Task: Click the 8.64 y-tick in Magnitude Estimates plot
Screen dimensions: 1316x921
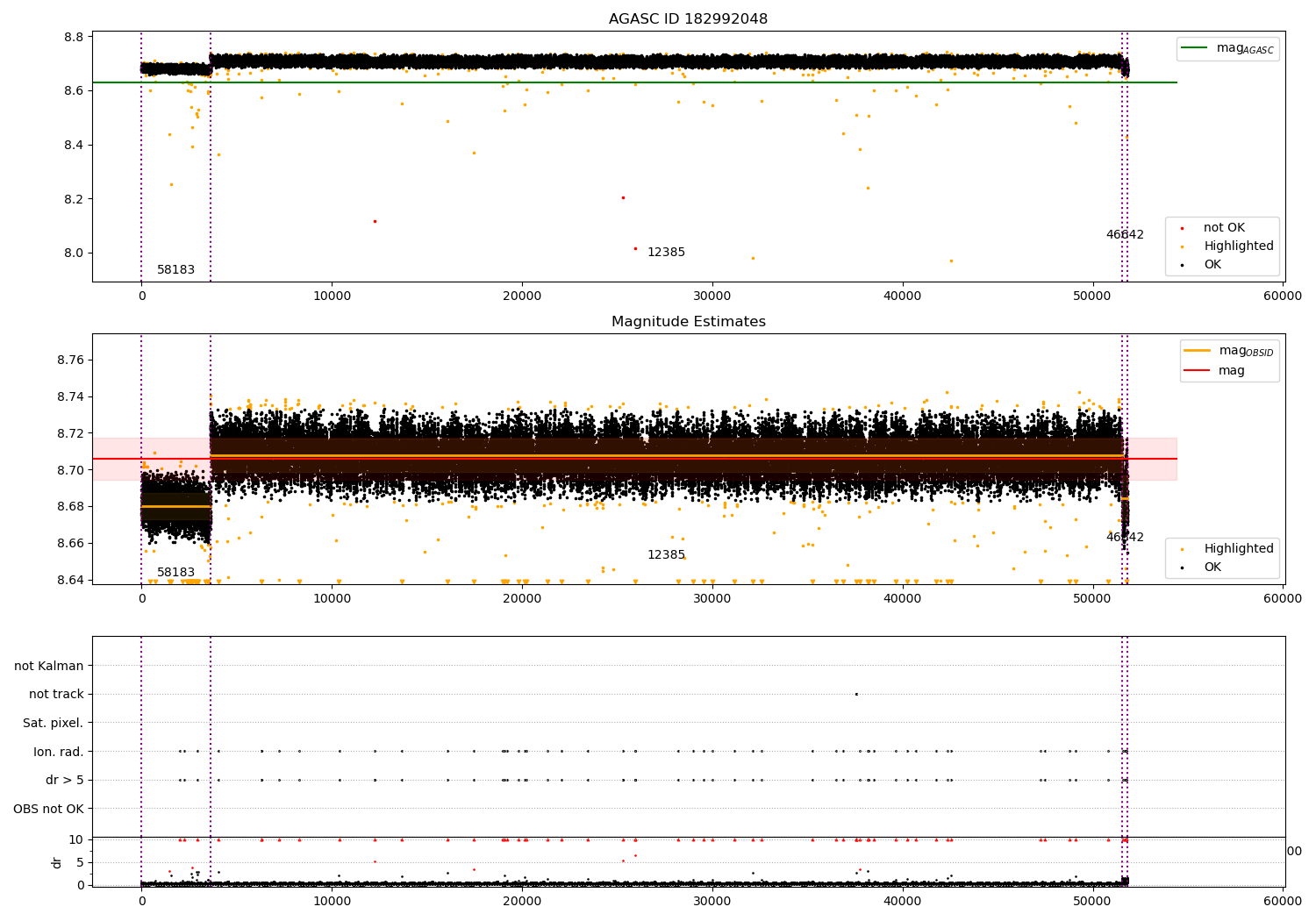Action: (x=70, y=580)
